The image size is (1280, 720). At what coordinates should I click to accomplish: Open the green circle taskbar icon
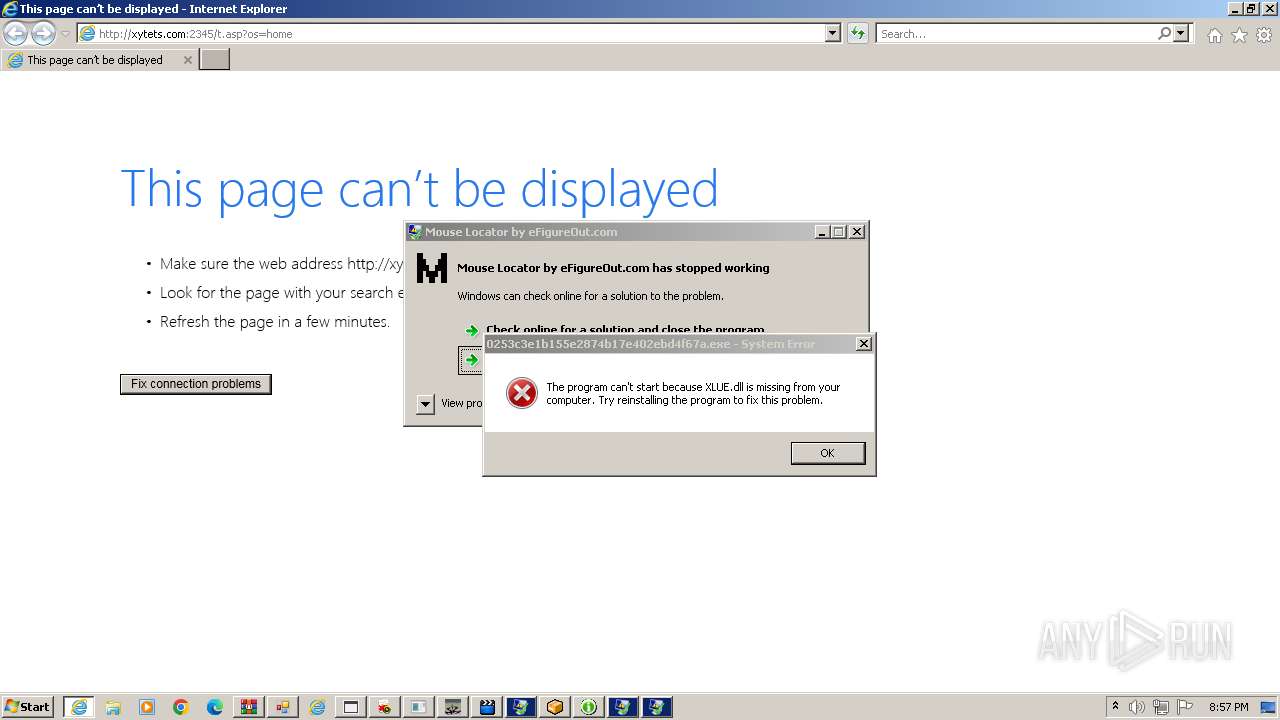tap(589, 707)
